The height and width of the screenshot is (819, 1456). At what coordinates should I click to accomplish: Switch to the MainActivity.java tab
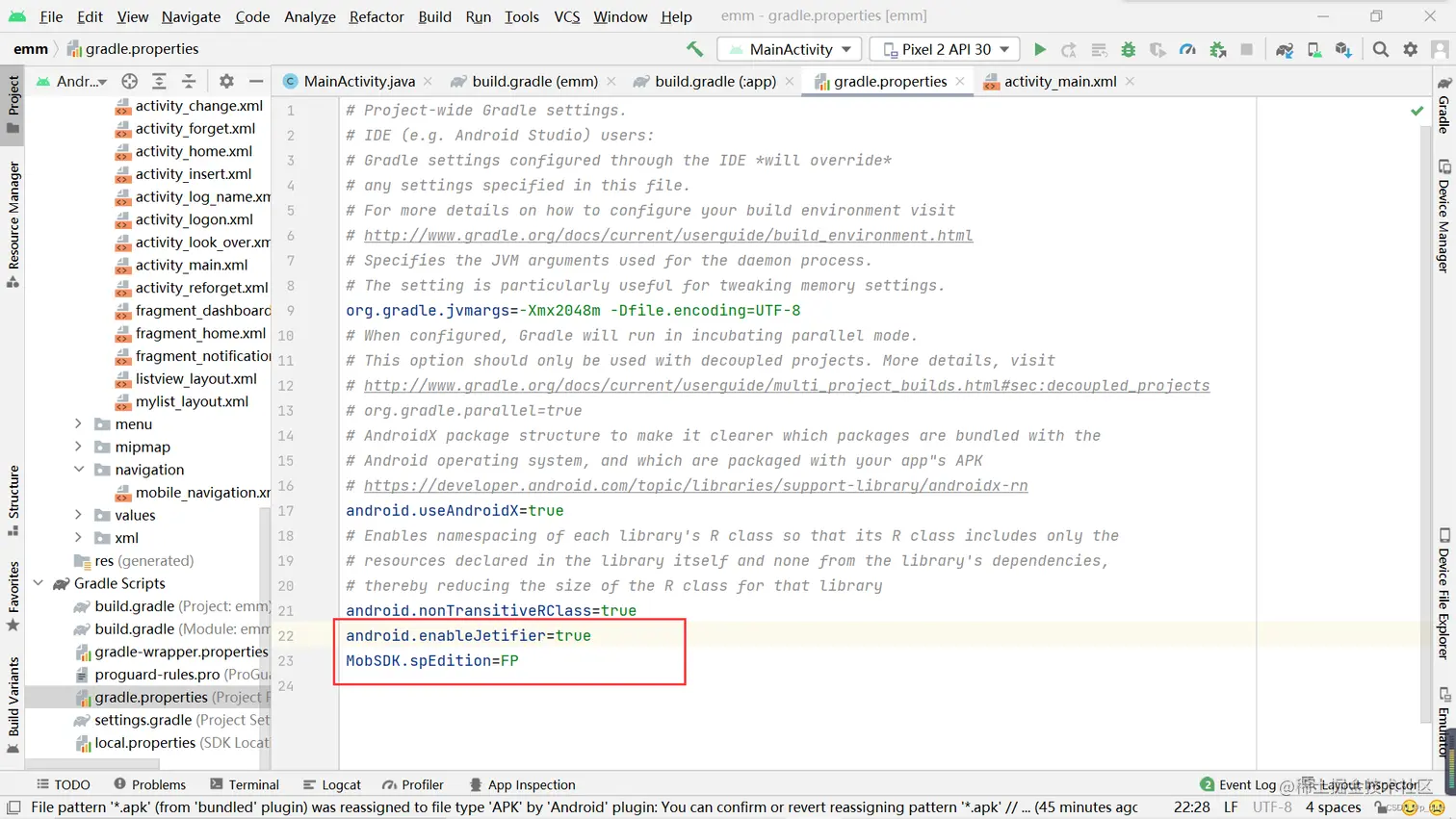(358, 82)
